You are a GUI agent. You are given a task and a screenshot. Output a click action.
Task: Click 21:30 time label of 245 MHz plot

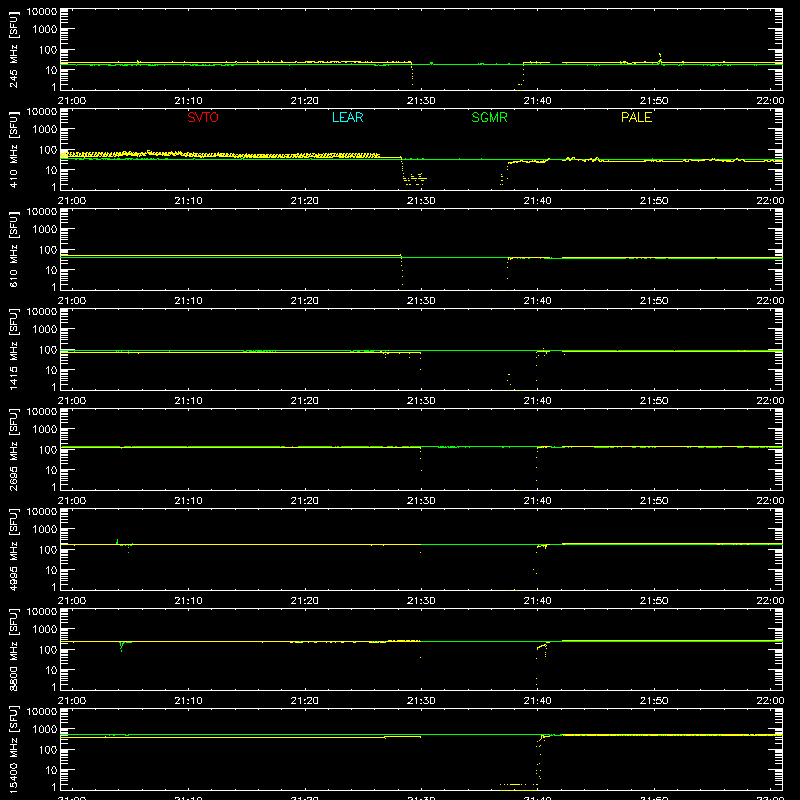[x=421, y=101]
